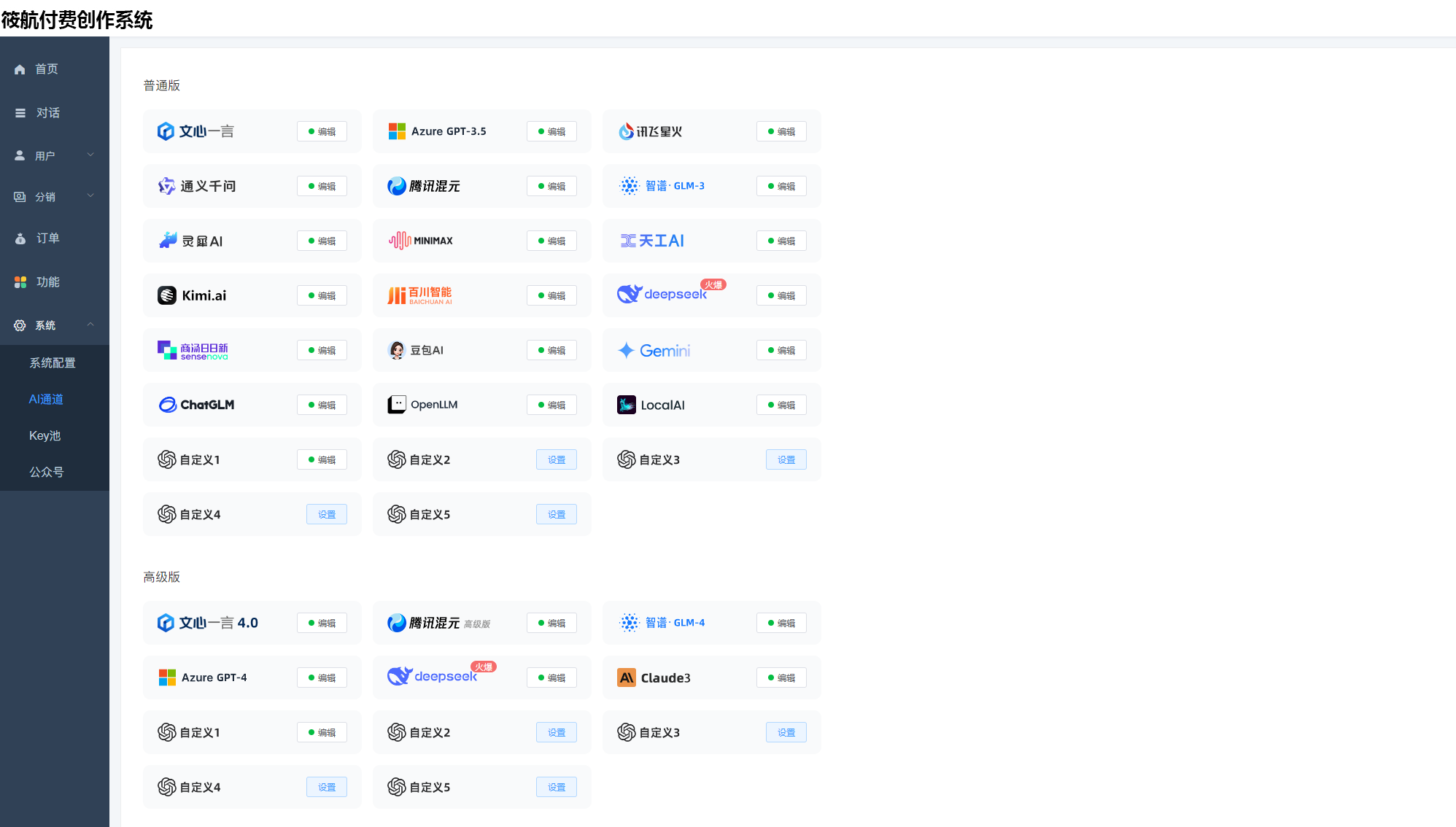Click the Gemini star logo

626,351
